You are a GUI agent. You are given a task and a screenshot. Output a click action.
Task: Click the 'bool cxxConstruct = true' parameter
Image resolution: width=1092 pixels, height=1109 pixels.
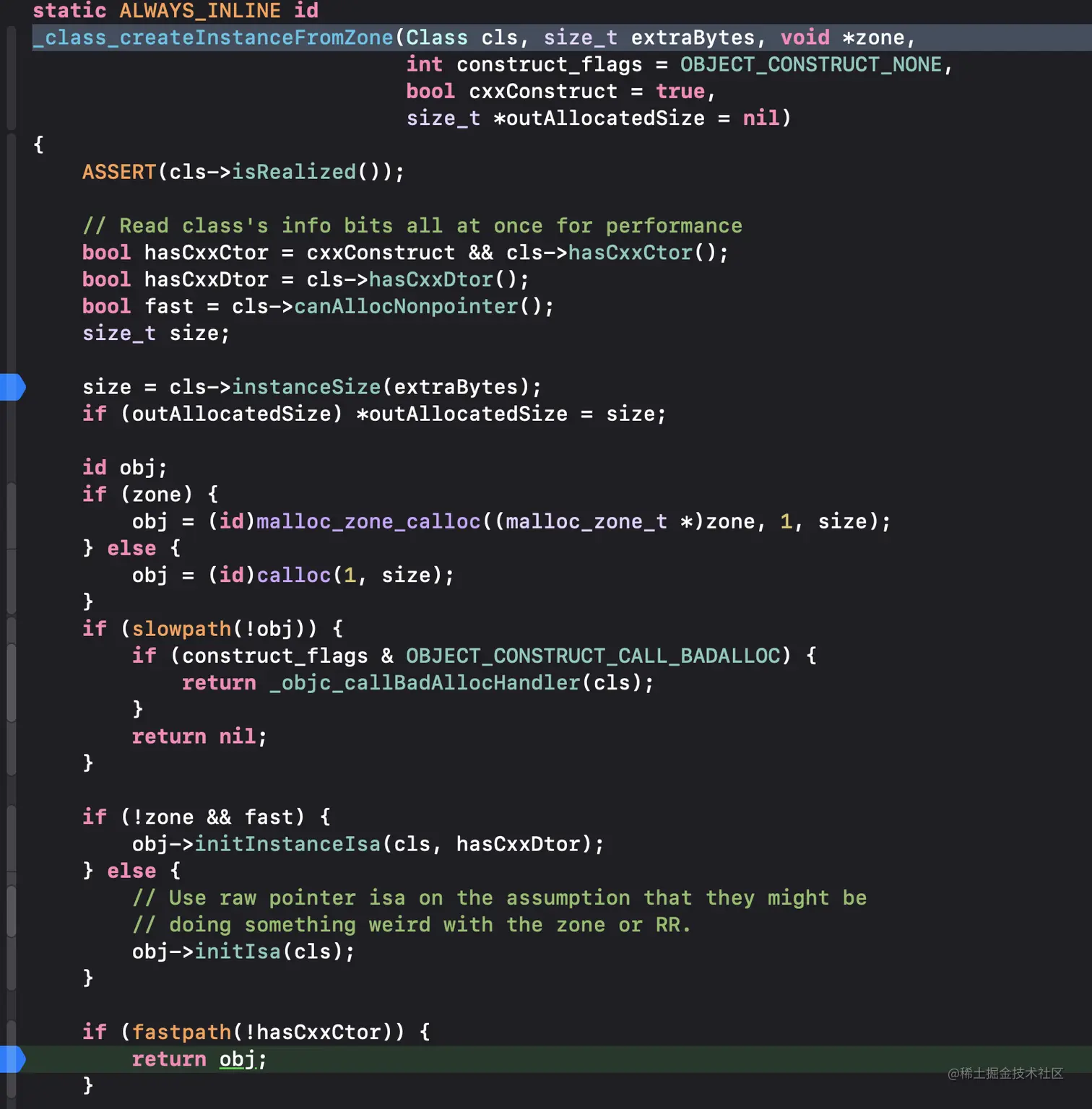[555, 91]
